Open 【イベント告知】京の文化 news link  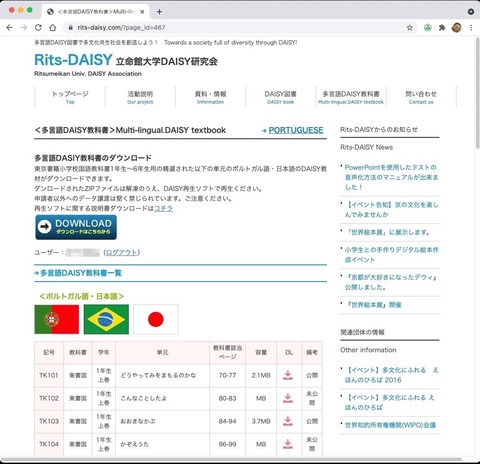(x=391, y=209)
